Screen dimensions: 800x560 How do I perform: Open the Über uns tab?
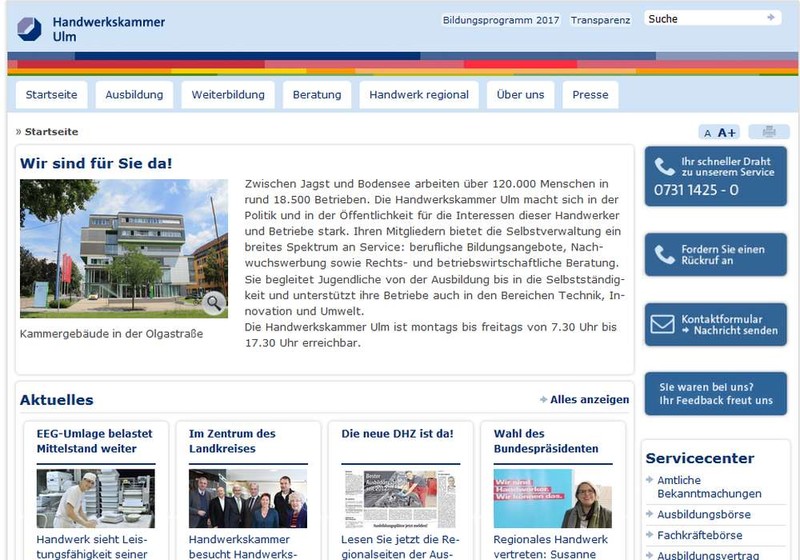pos(520,95)
